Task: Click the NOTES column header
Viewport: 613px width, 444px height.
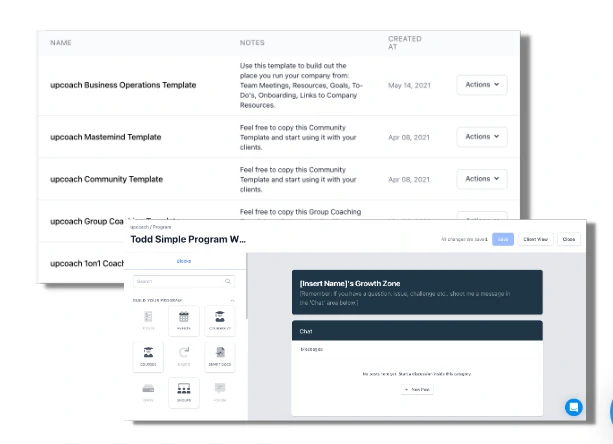Action: coord(252,43)
